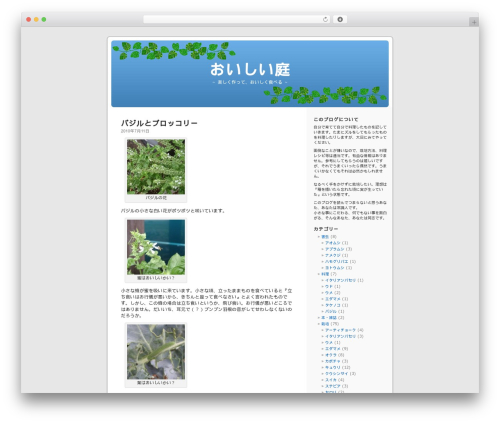The image size is (500, 423).
Task: Open the ステビア (3) category
Action: pos(333,386)
